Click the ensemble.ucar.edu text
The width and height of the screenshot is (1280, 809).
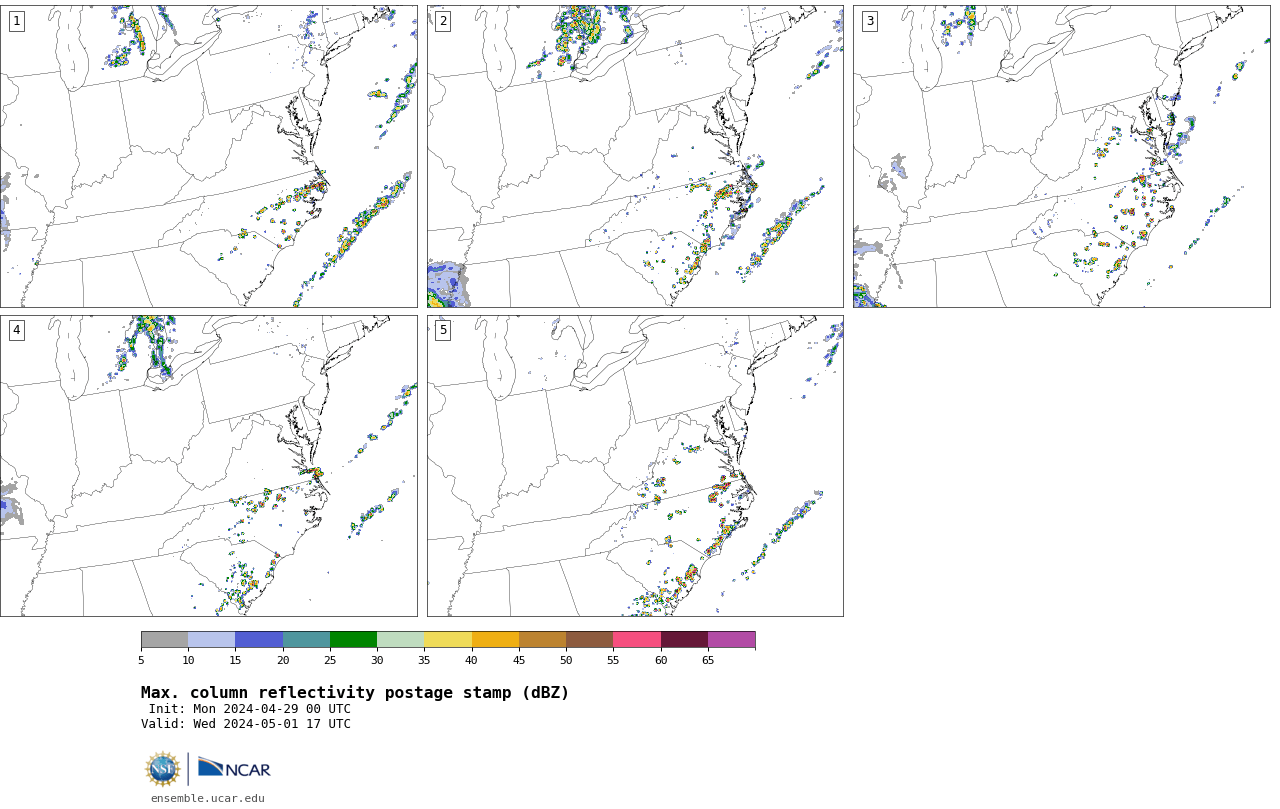point(208,798)
